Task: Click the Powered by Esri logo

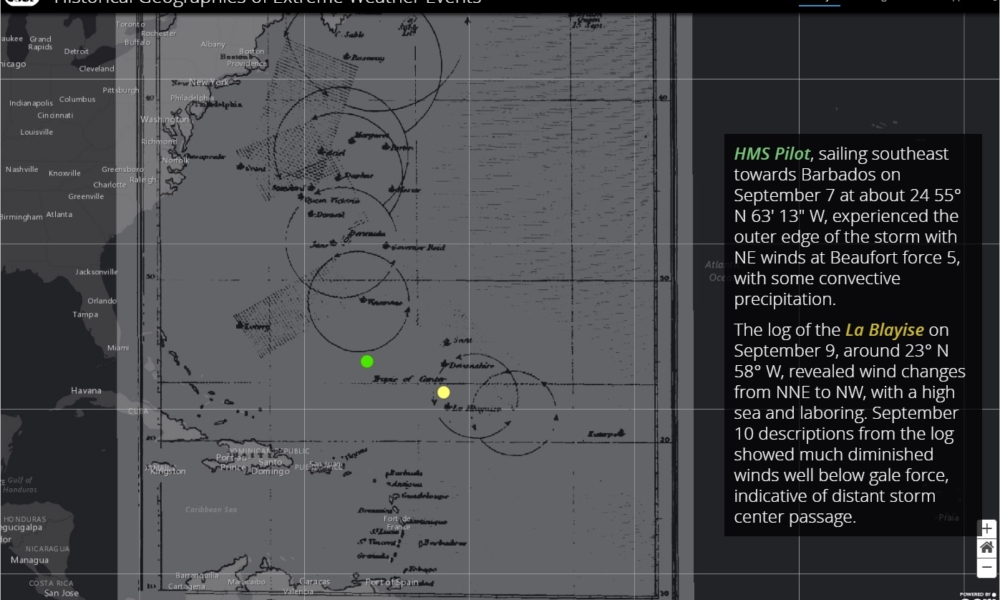Action: [978, 595]
